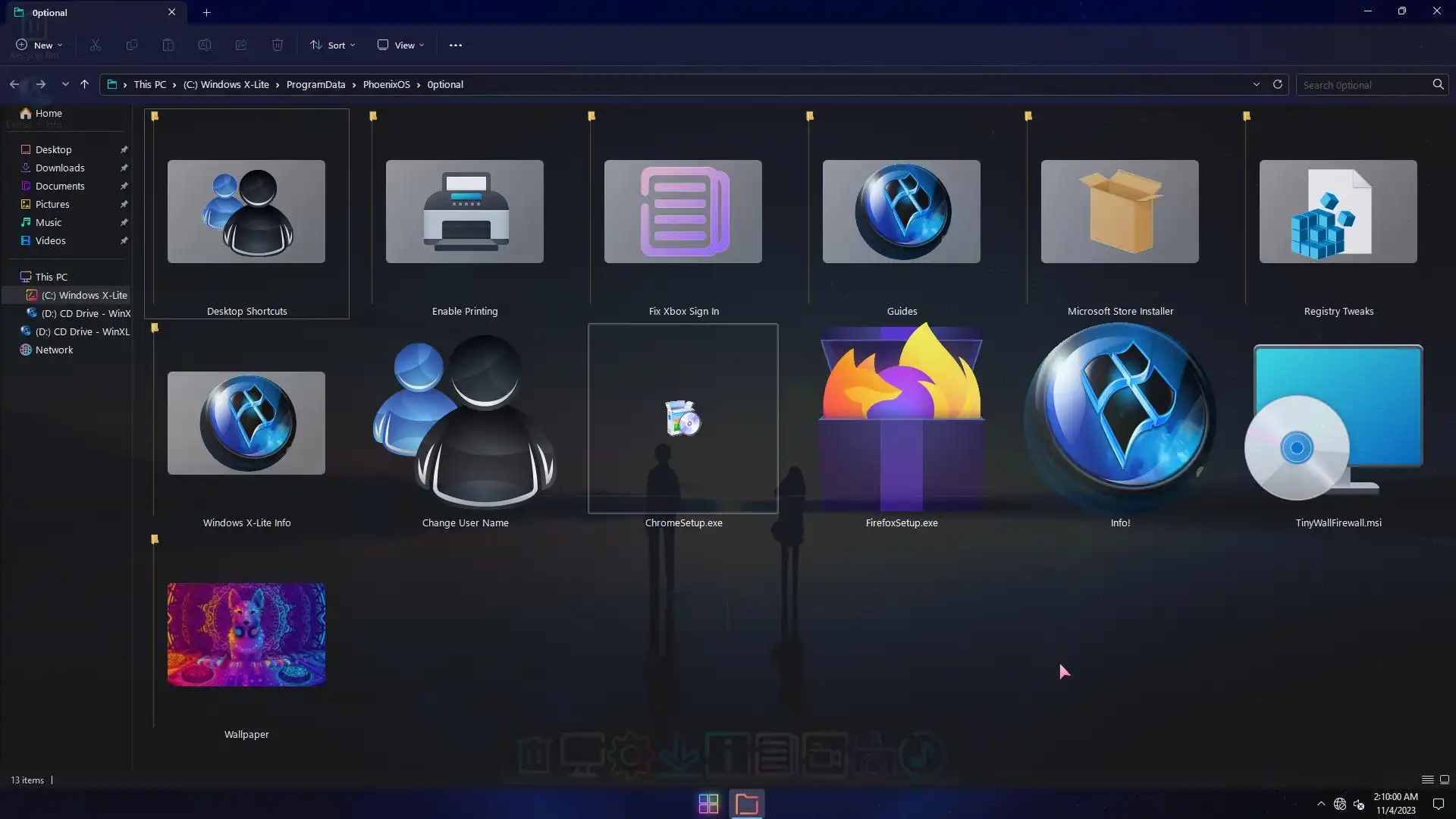Click the Search Optional input field

1363,85
